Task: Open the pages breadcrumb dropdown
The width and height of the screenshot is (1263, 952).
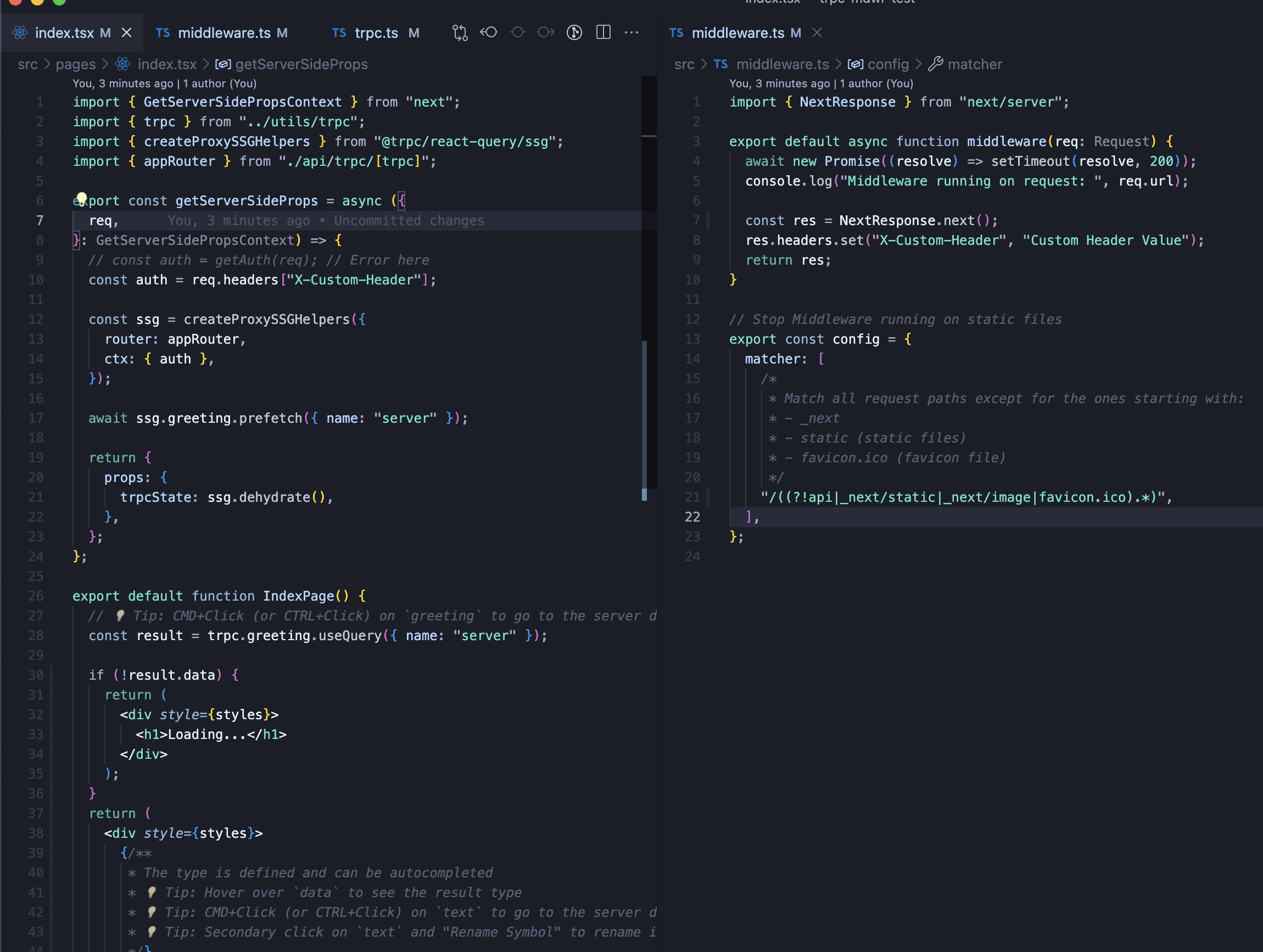Action: [x=75, y=64]
